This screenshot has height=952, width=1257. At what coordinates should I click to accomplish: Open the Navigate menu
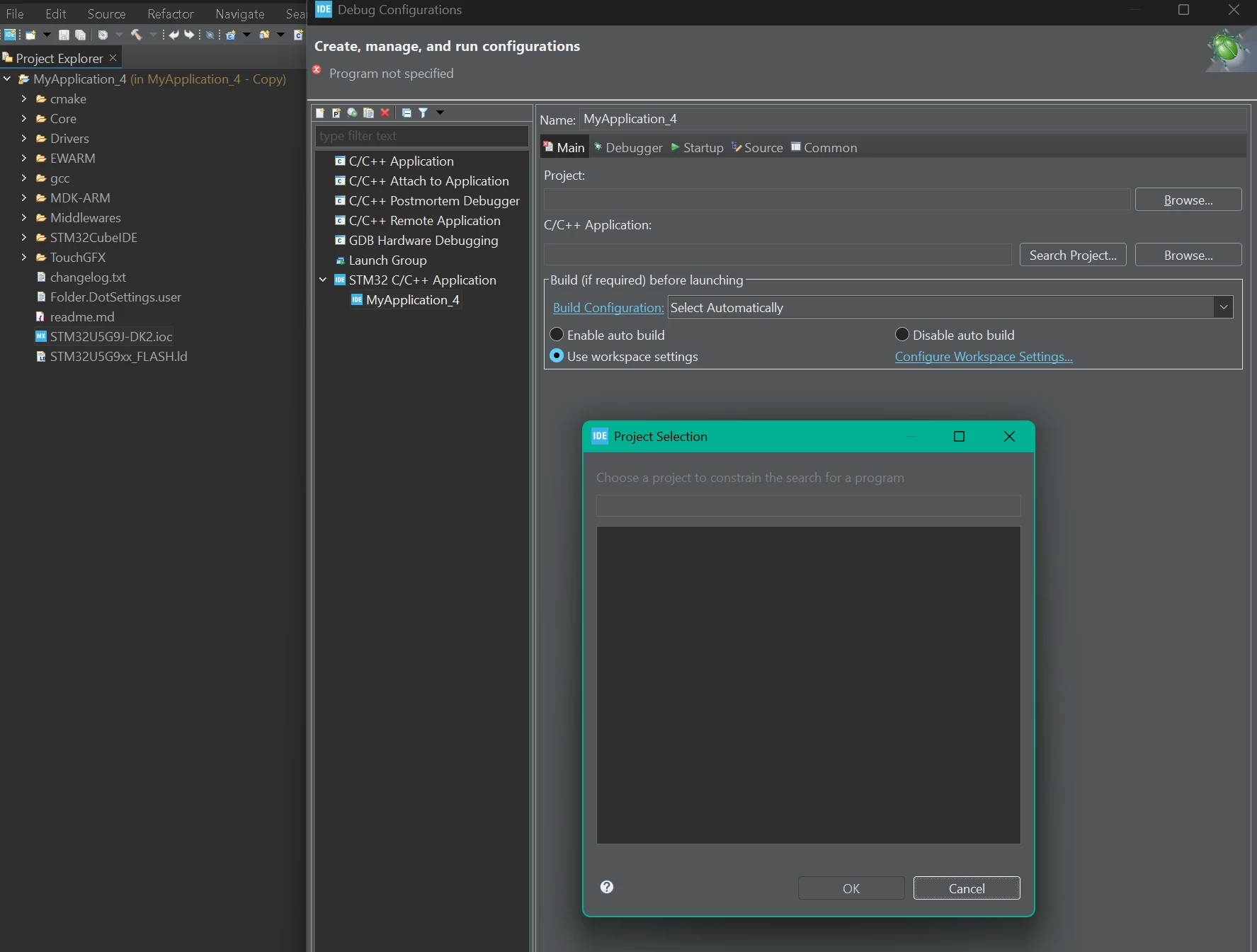240,13
